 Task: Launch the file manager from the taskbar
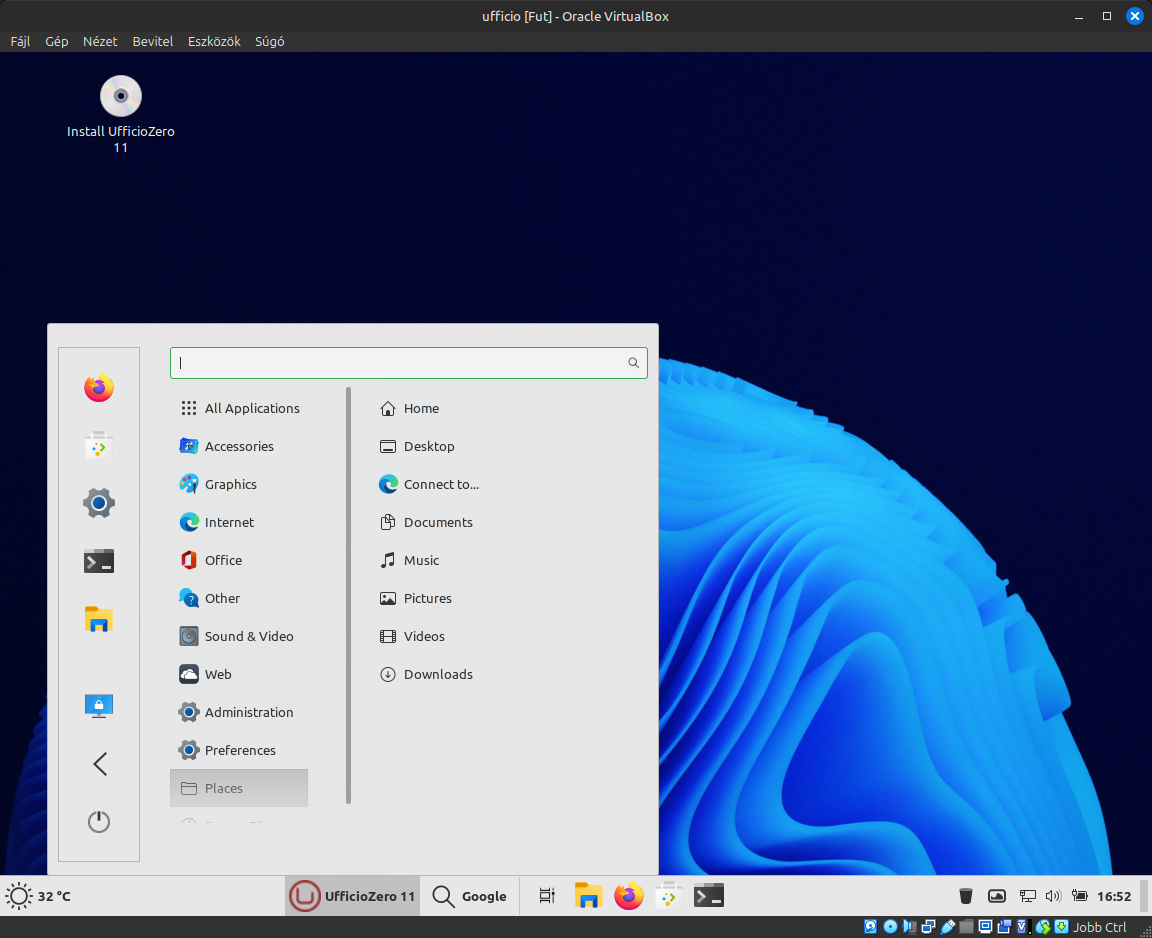[x=588, y=896]
